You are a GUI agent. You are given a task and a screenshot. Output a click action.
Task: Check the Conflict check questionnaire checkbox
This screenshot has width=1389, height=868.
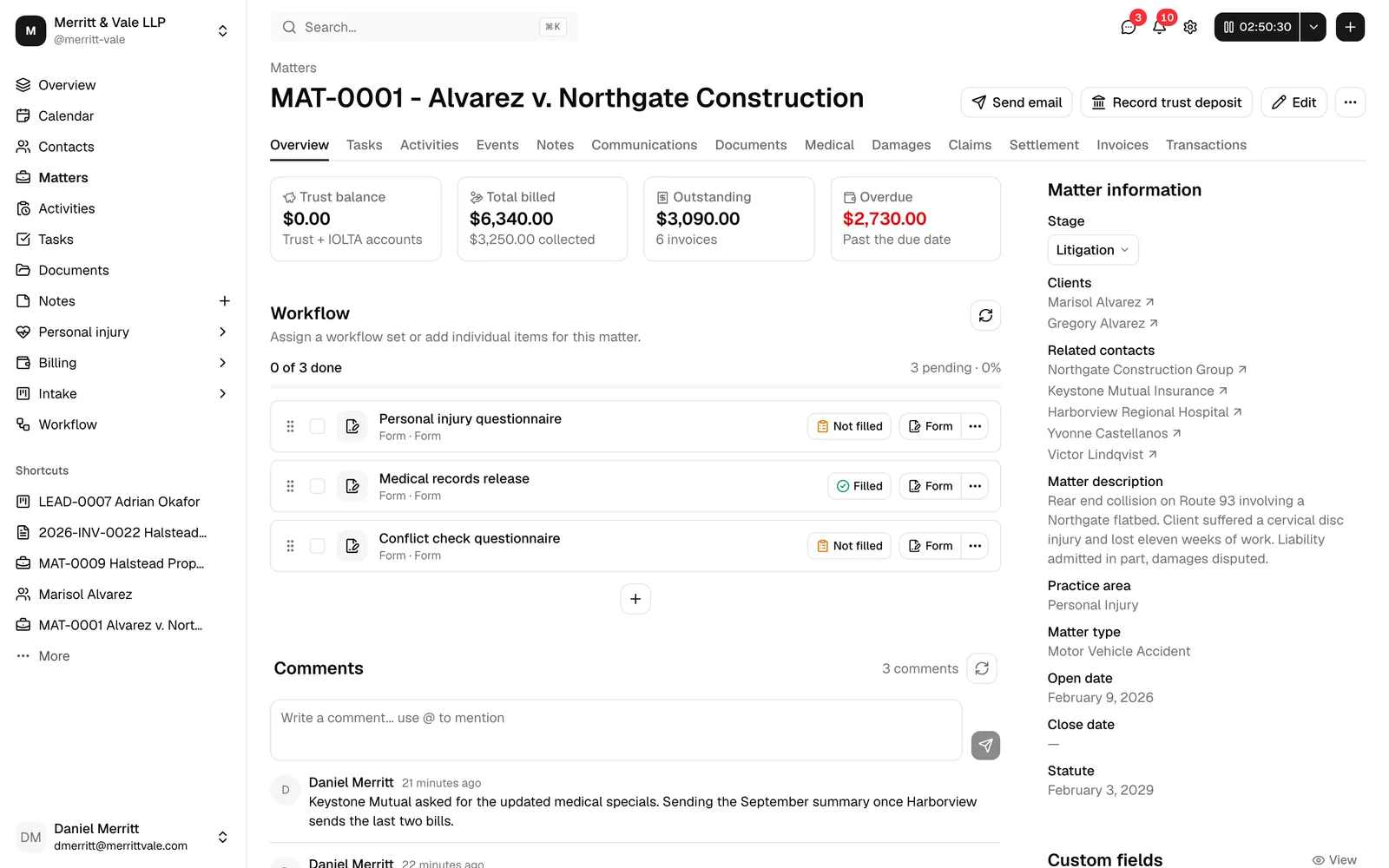tap(318, 546)
